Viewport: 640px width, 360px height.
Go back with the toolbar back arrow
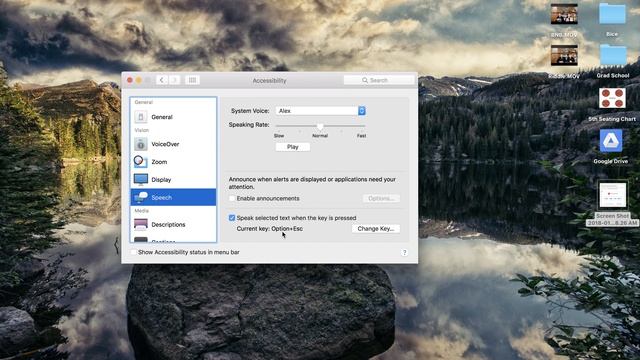coord(162,80)
